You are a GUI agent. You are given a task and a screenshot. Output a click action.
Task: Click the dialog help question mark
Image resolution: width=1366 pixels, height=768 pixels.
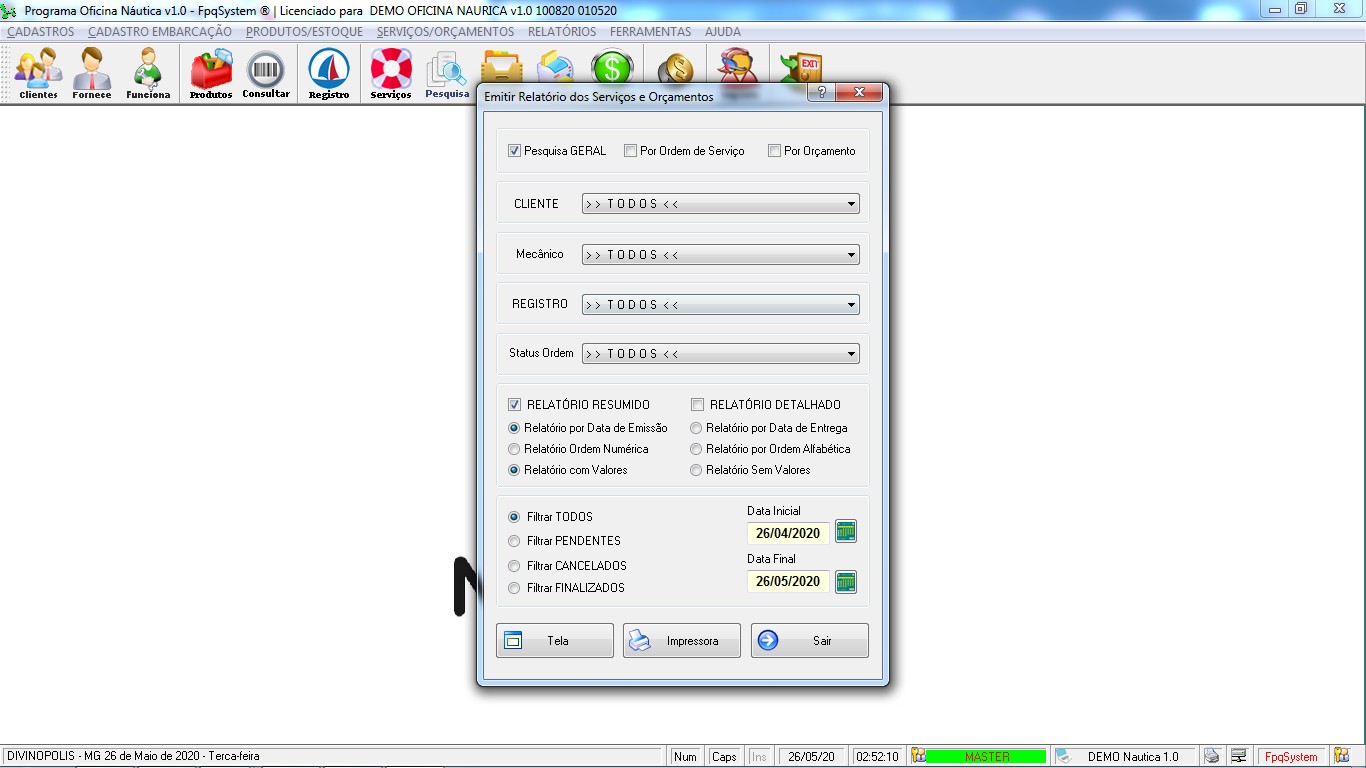click(821, 93)
